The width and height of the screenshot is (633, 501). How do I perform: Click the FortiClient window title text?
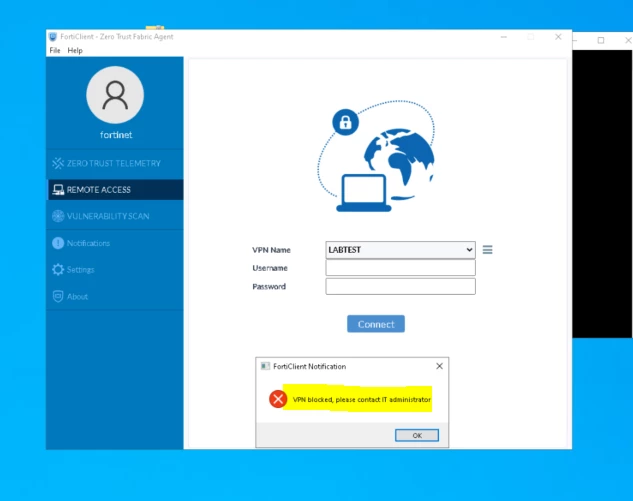pyautogui.click(x=117, y=37)
